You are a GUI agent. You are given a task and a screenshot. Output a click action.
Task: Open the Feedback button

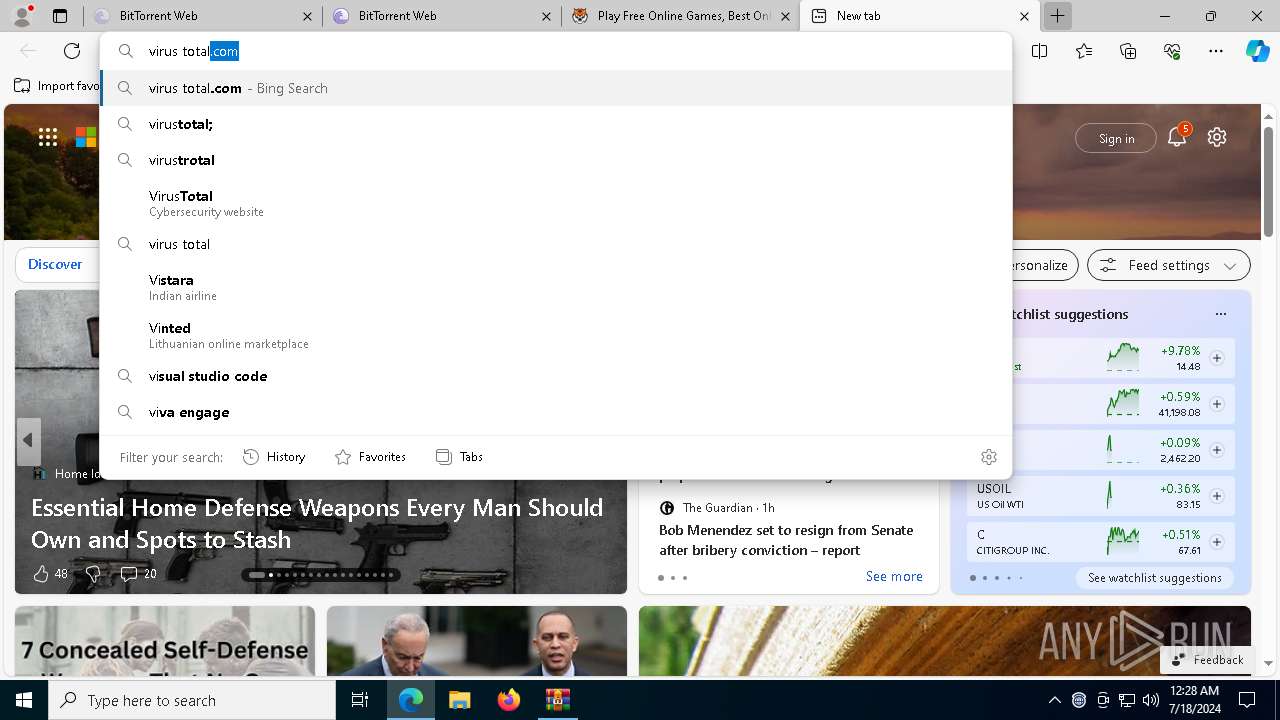[1207, 660]
